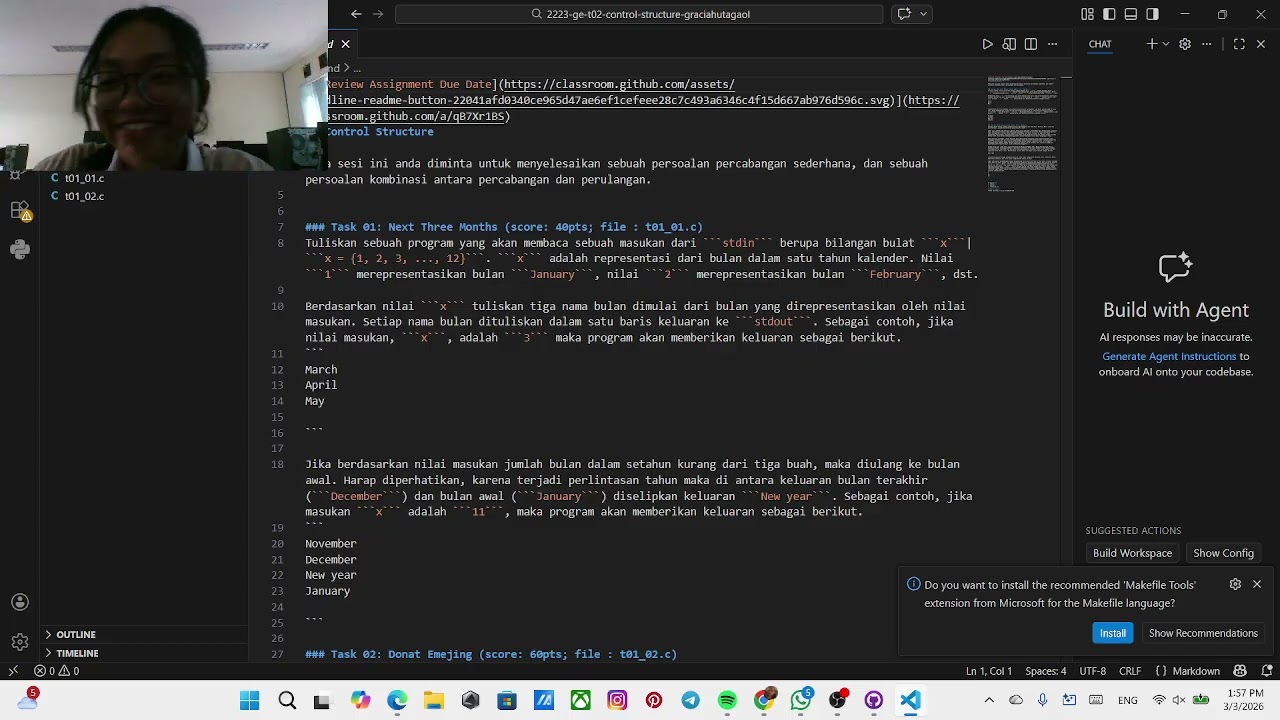Open File Explorer from the taskbar
This screenshot has width=1280, height=720.
[433, 700]
